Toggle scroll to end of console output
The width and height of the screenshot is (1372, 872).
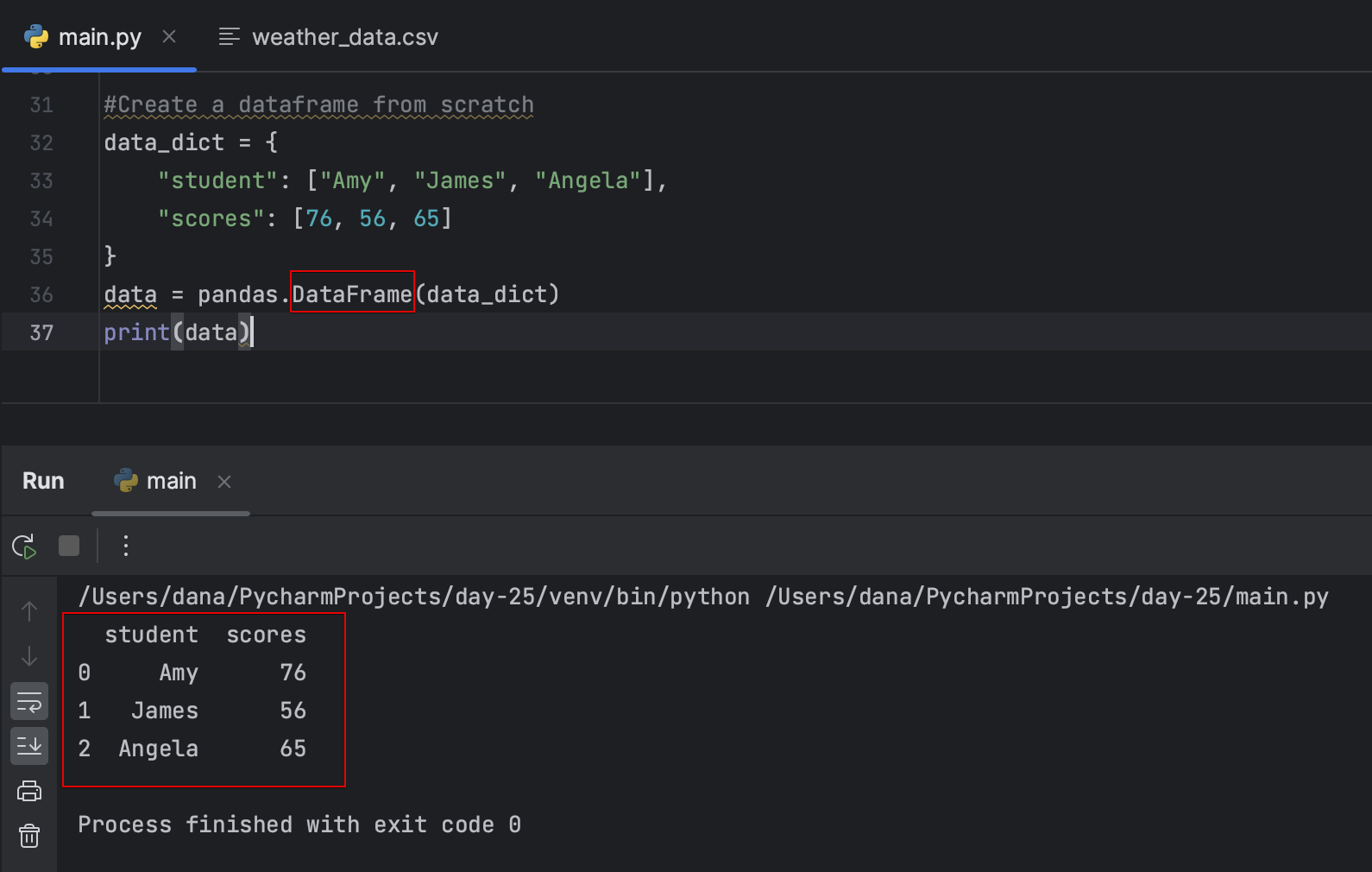point(29,746)
